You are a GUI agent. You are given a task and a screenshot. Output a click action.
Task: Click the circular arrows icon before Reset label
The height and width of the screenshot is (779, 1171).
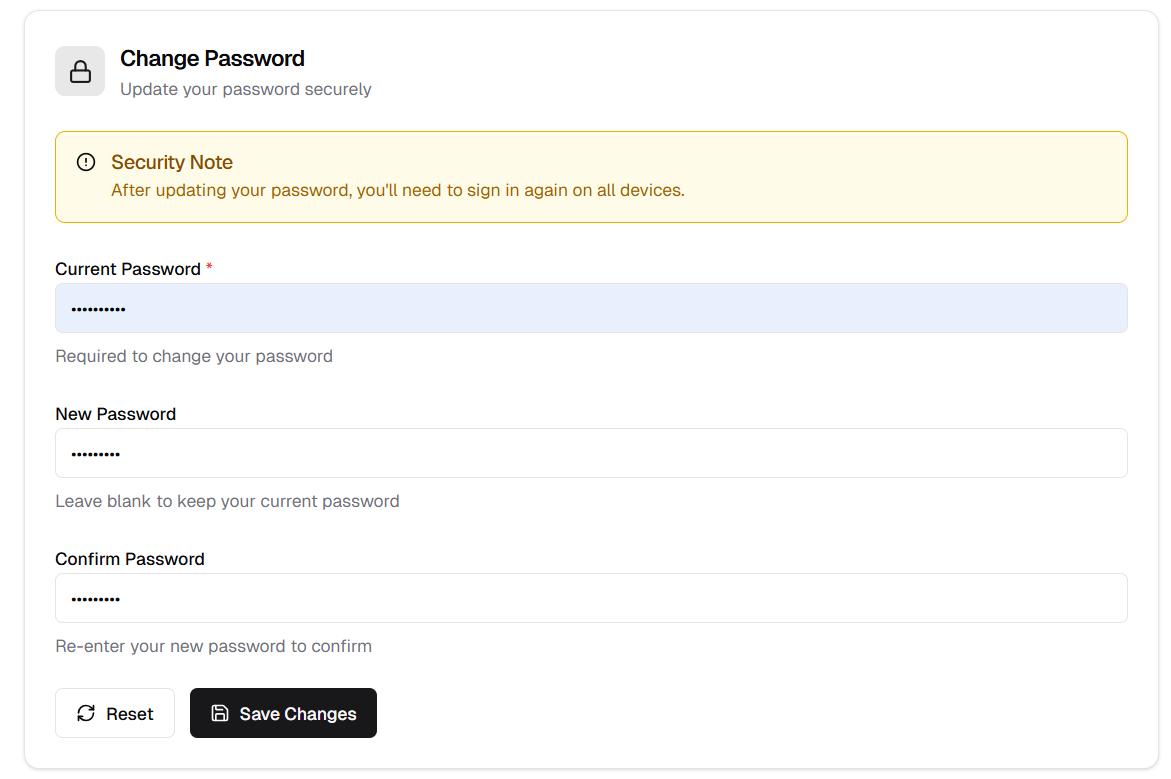(86, 713)
